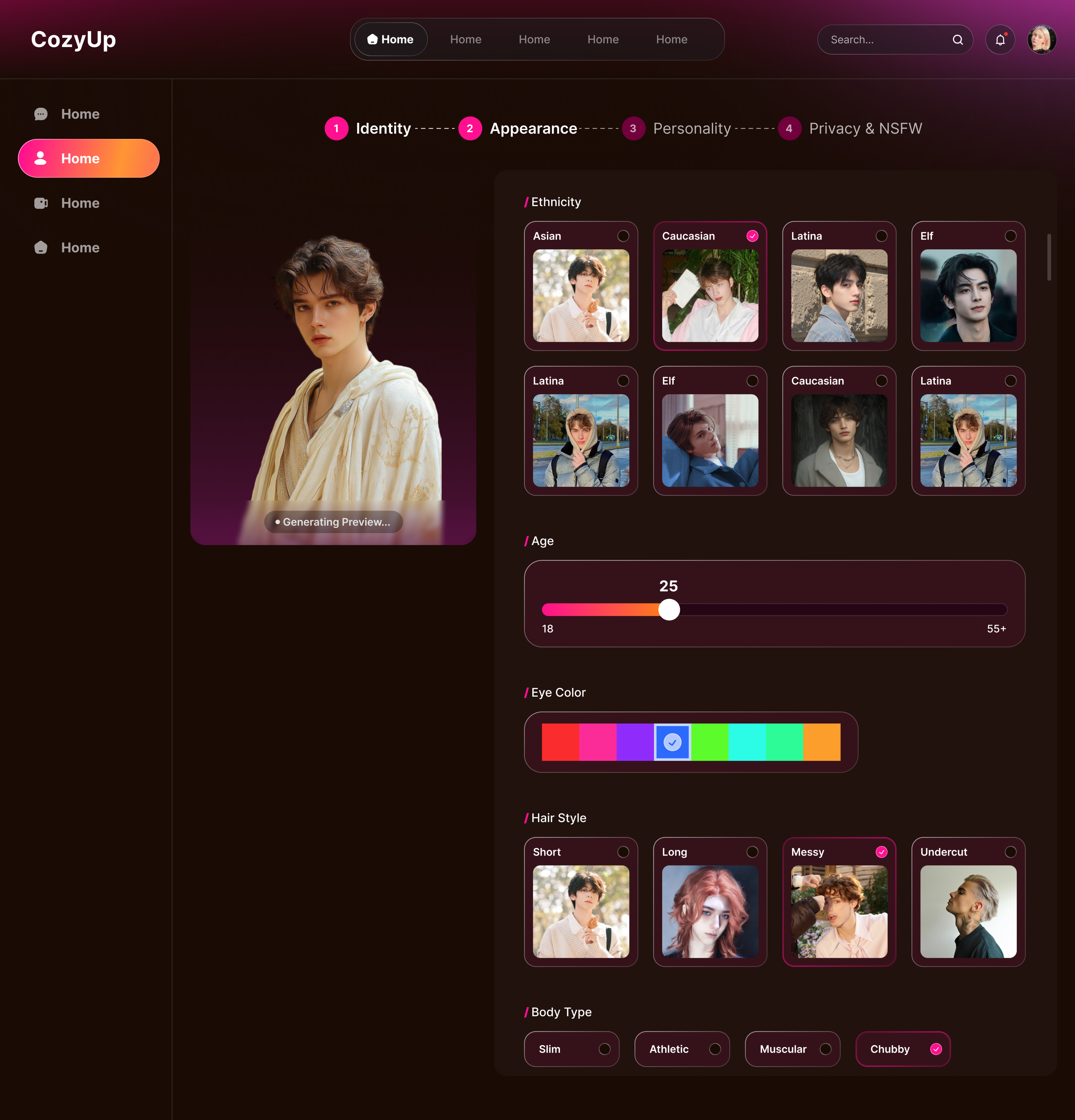Click the step 3 Personality circle
The width and height of the screenshot is (1075, 1120).
click(633, 129)
